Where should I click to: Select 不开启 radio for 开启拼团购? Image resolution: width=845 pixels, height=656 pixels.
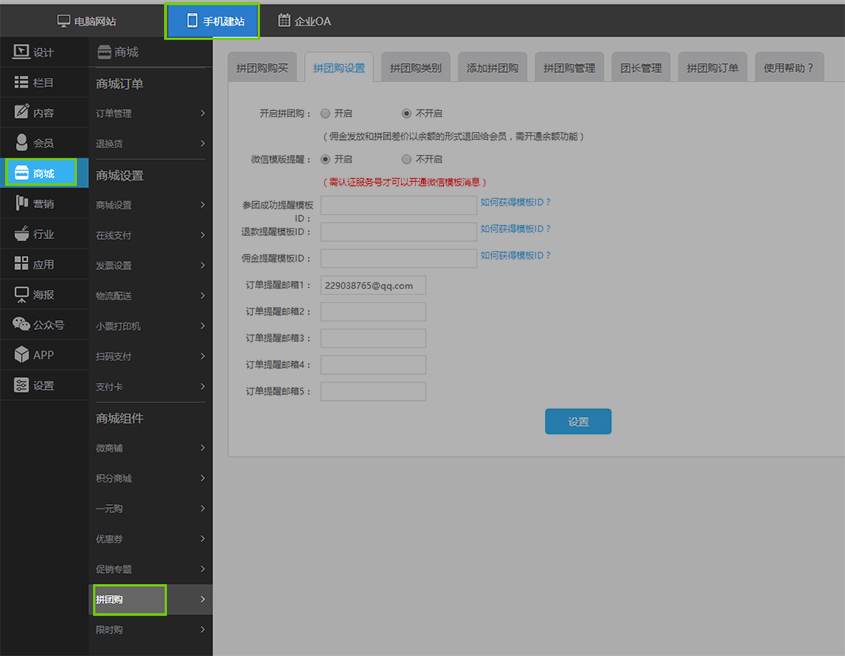click(x=406, y=113)
